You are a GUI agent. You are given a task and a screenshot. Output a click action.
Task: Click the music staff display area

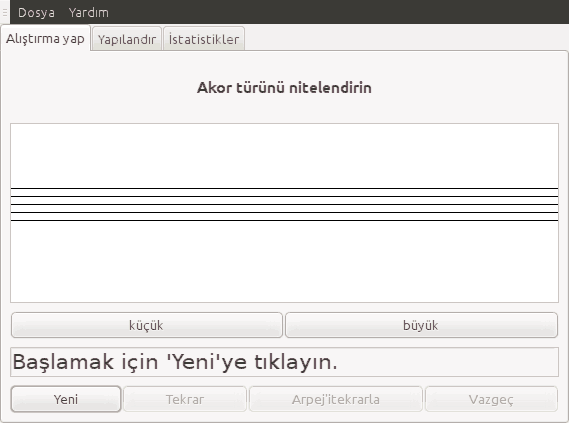tap(284, 213)
